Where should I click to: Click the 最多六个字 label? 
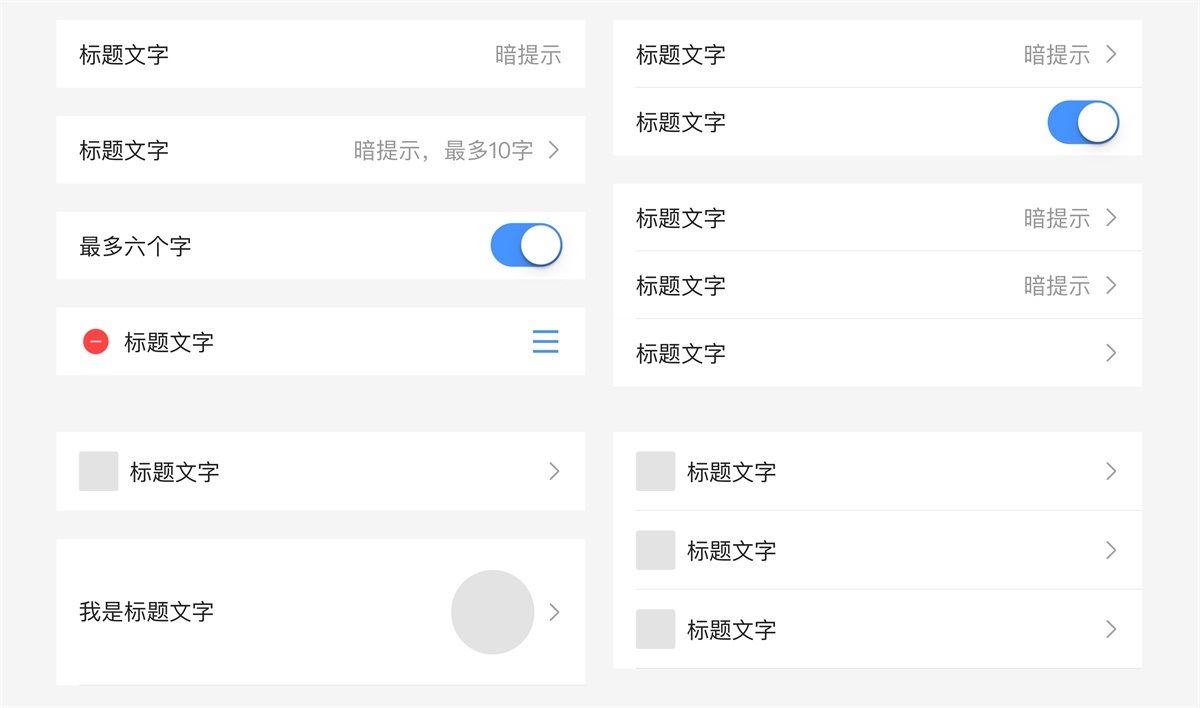135,246
